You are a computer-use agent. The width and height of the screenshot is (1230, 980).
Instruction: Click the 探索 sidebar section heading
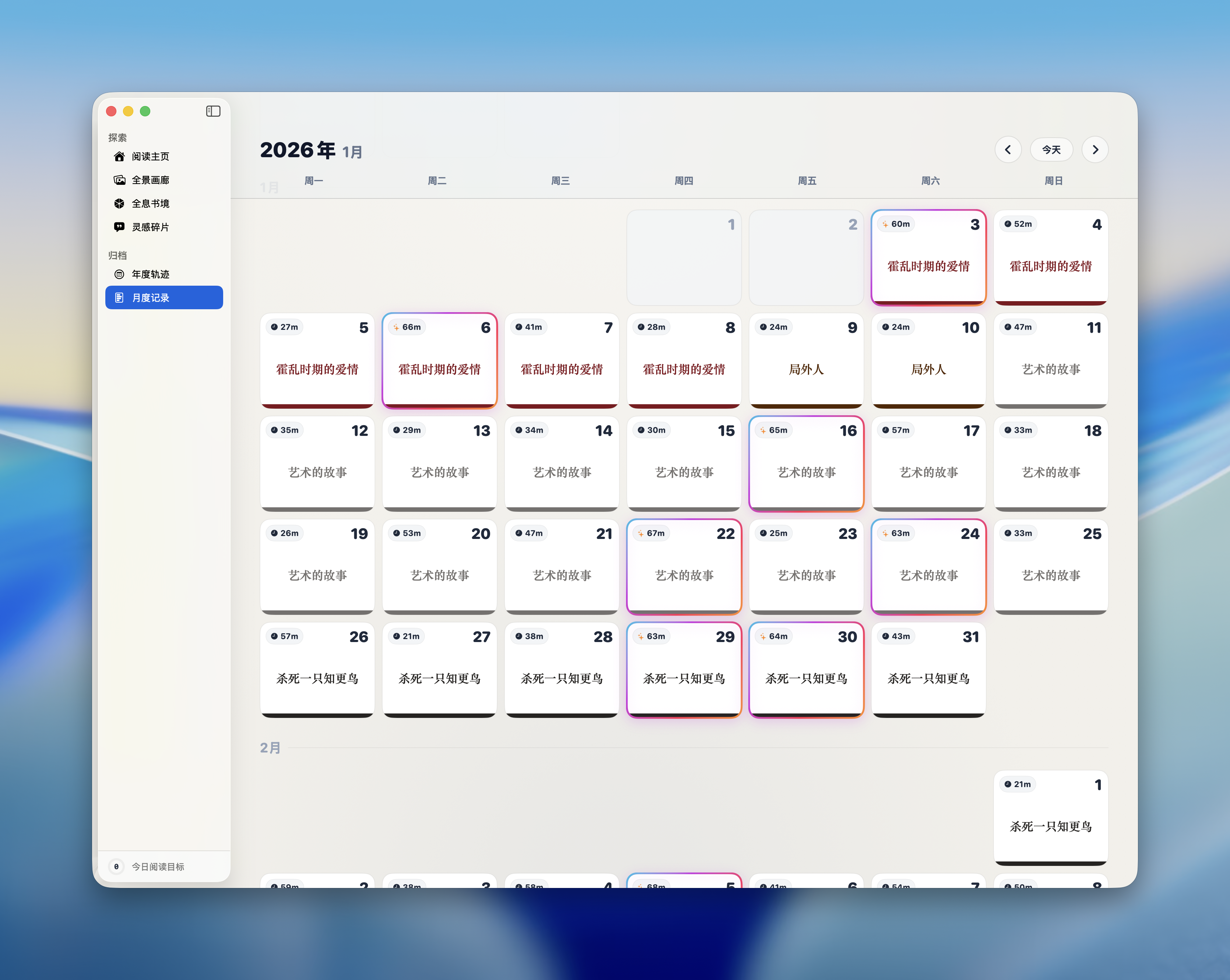click(117, 137)
